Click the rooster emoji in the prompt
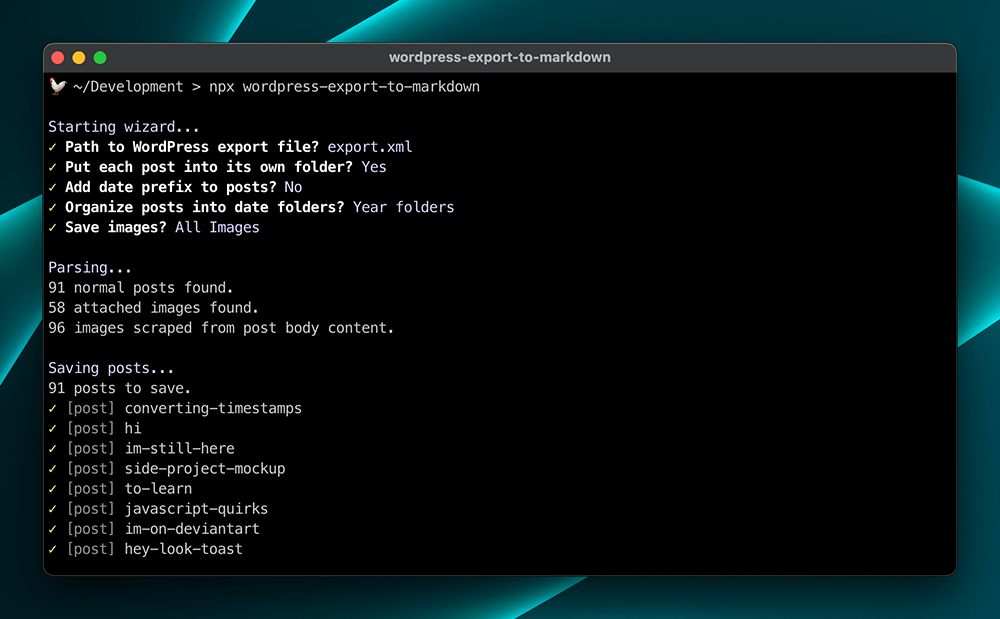 click(58, 86)
